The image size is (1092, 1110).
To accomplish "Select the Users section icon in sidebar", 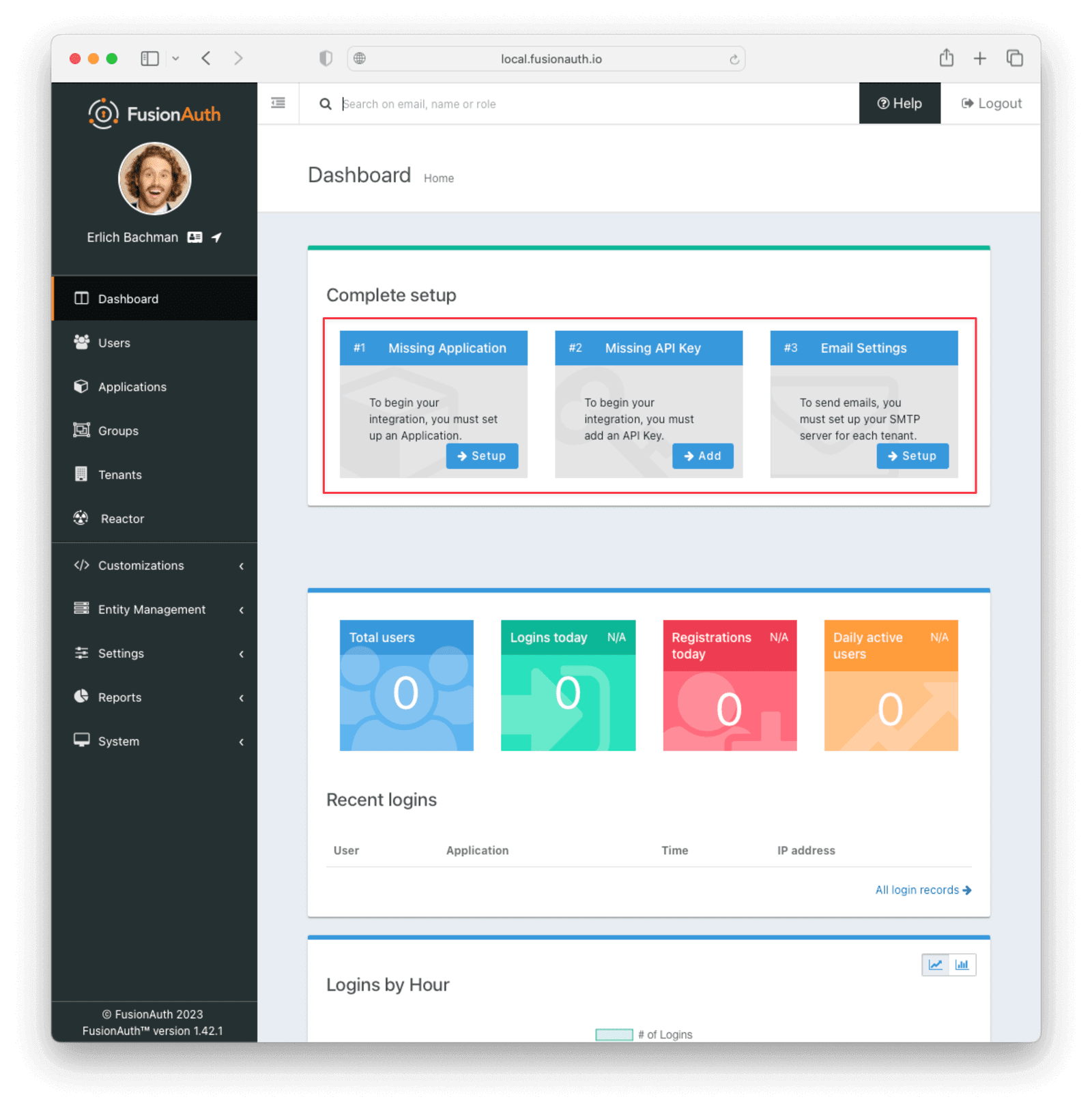I will [x=81, y=342].
